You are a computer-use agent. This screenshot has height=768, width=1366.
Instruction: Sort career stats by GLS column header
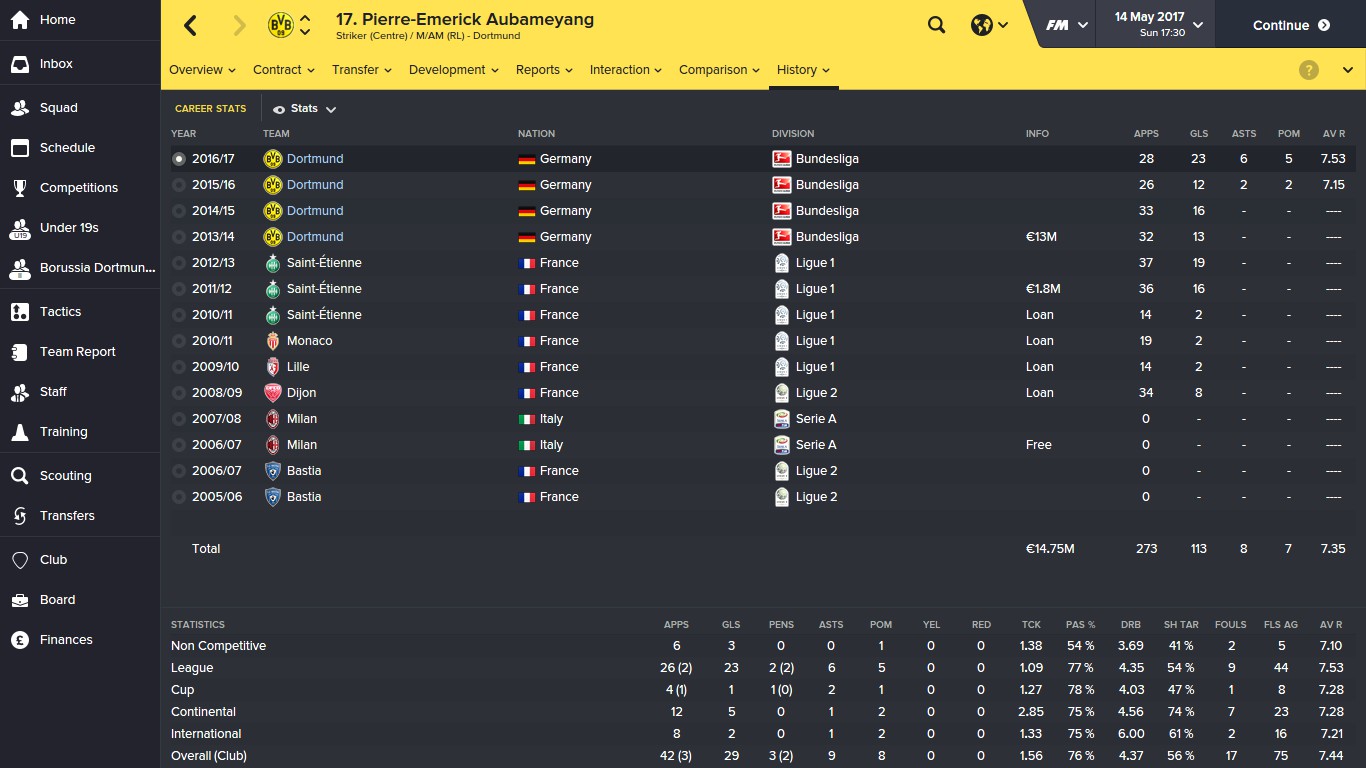1198,134
